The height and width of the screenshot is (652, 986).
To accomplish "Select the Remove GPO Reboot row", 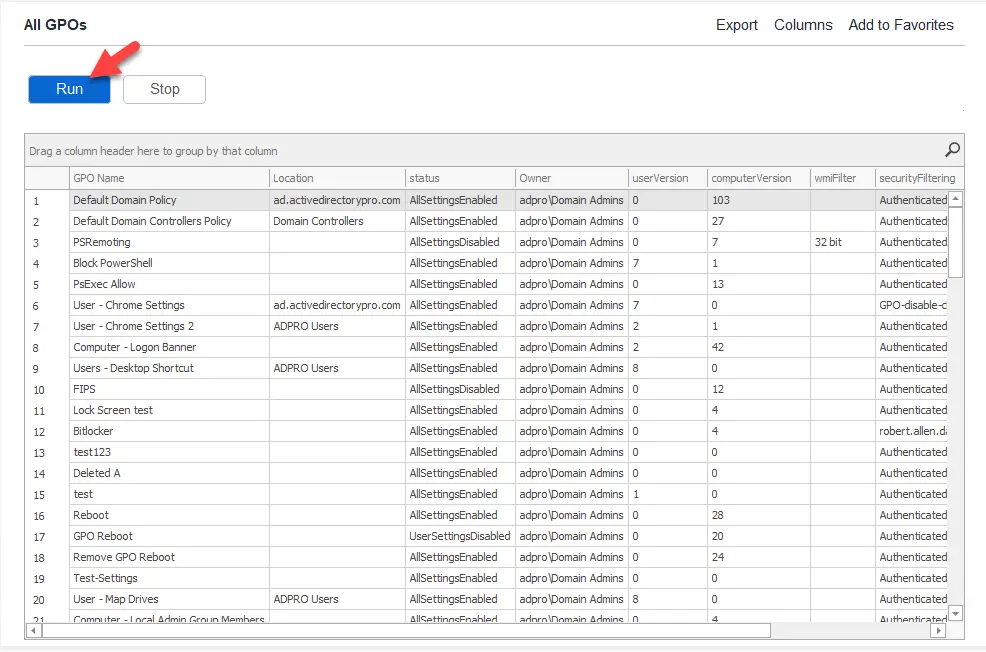I will point(486,557).
